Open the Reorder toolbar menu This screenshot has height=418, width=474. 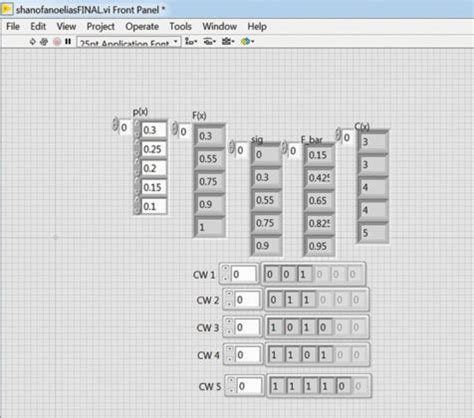pos(247,41)
